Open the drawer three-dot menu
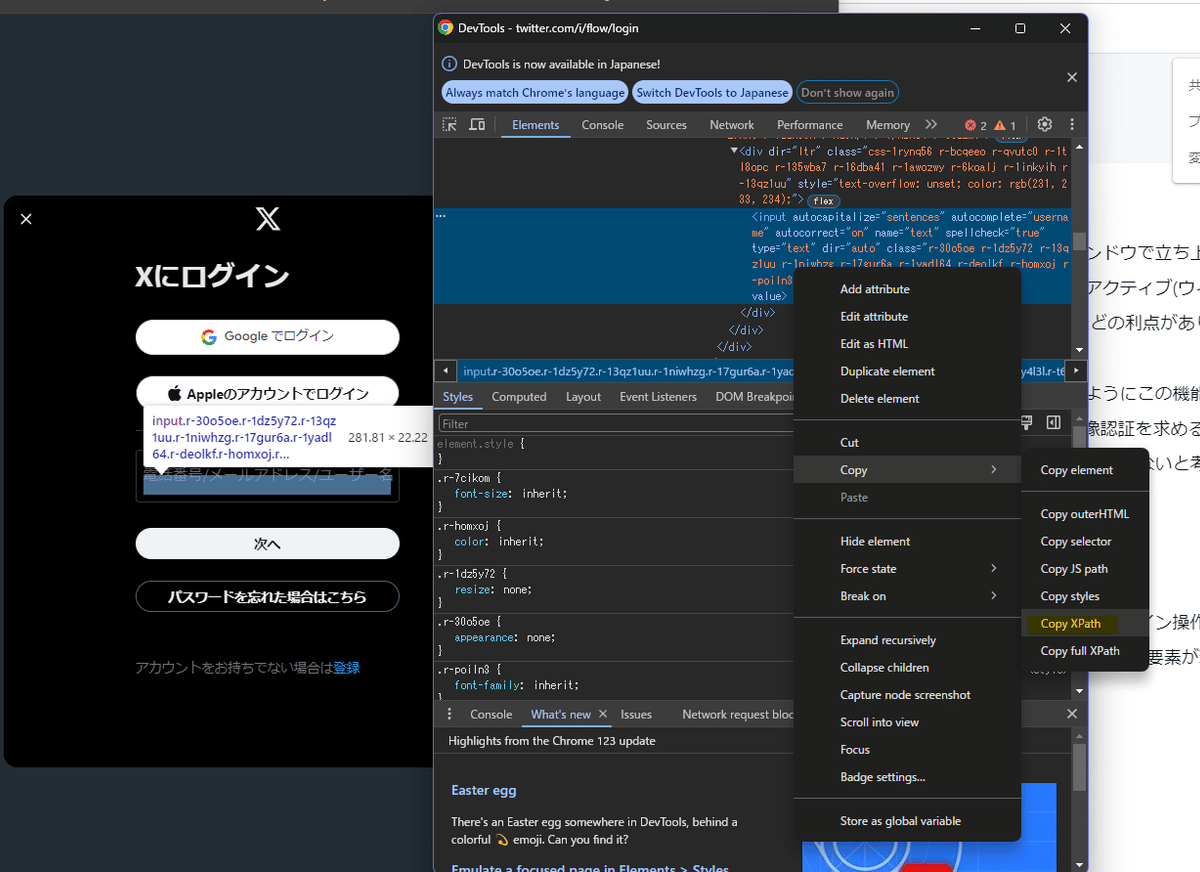Viewport: 1200px width, 872px height. [449, 714]
